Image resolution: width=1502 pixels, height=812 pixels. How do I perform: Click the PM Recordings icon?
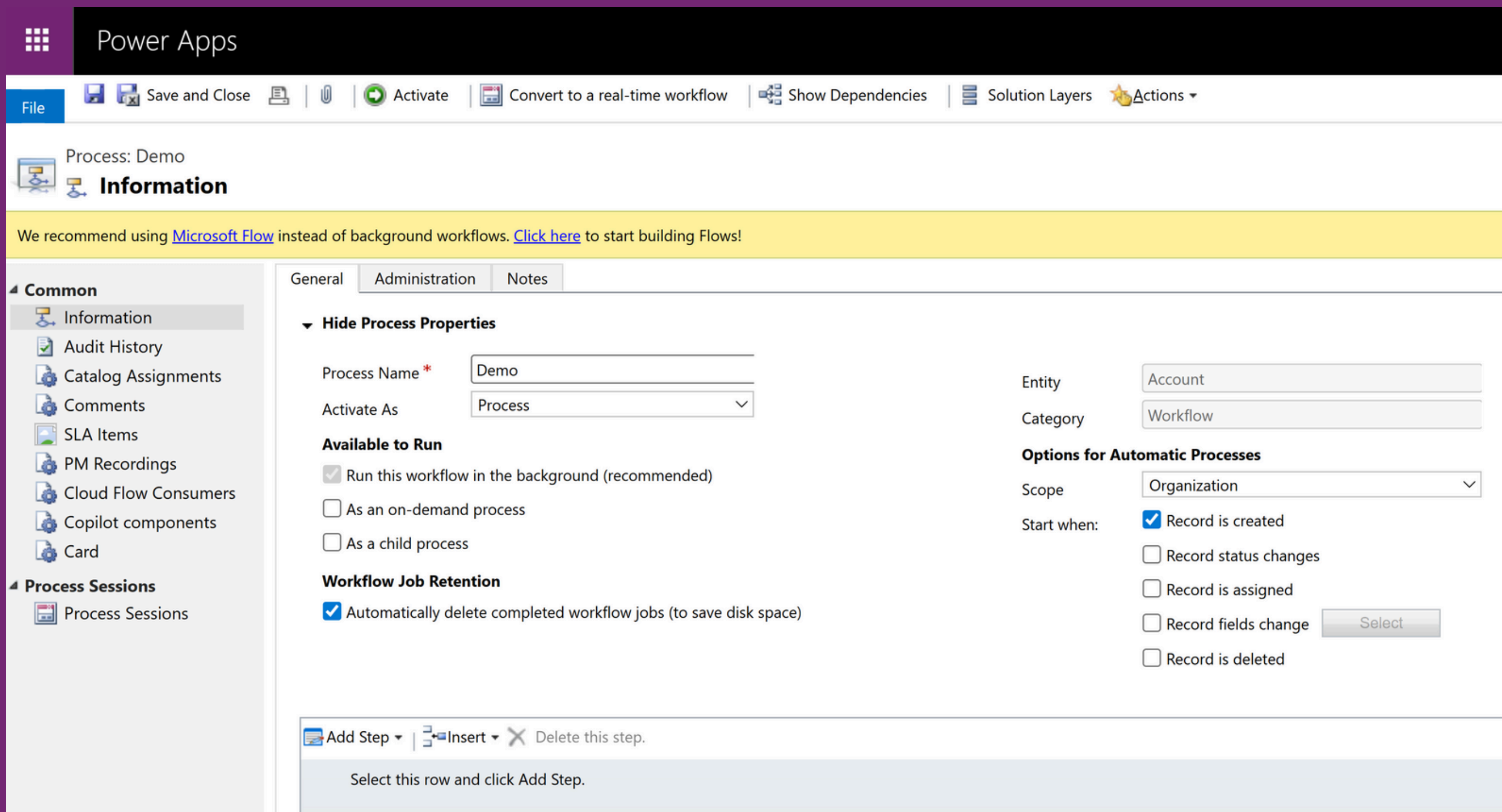46,464
